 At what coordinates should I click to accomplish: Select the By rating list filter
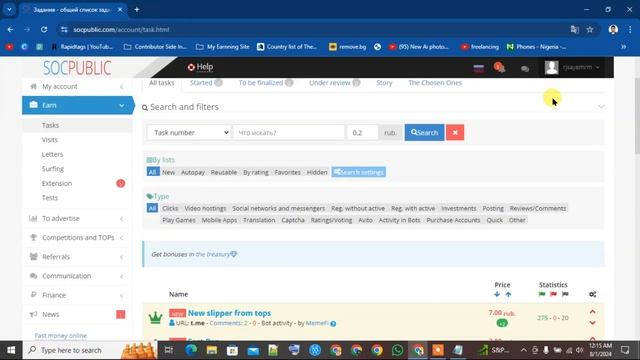point(256,172)
